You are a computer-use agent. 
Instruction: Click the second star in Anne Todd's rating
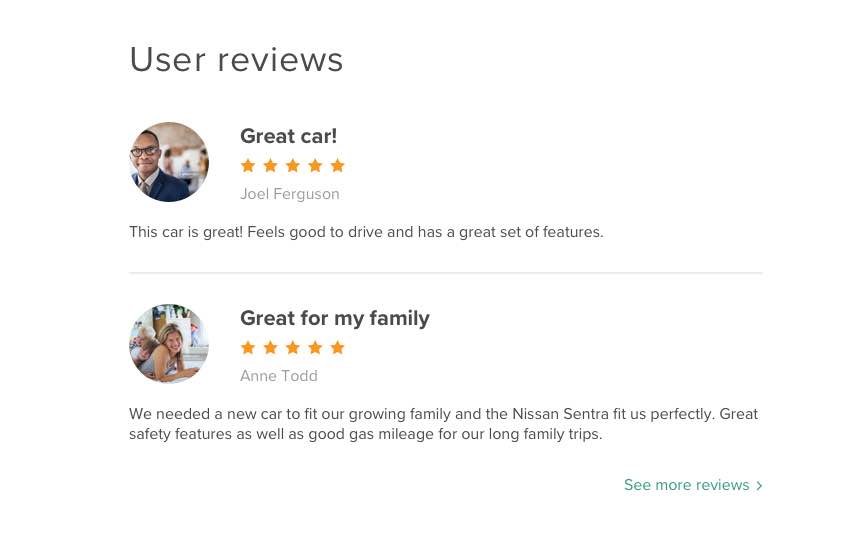[x=271, y=347]
